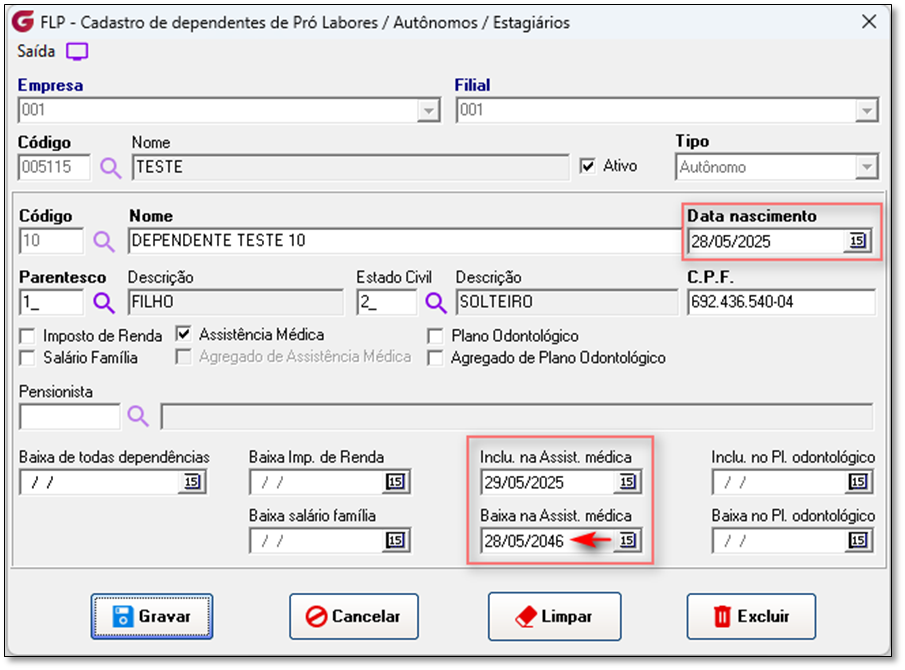Click the dependent Nome field DEPENDENTE TESTE 10
Viewport: 905px width, 670px height.
pyautogui.click(x=405, y=241)
